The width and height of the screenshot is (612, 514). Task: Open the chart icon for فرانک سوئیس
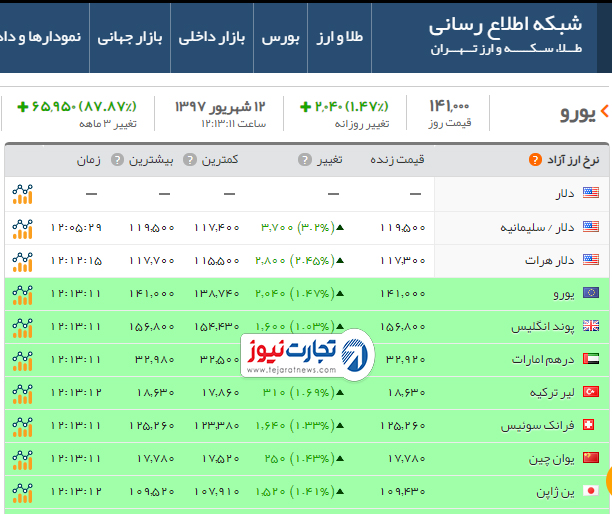coord(22,426)
